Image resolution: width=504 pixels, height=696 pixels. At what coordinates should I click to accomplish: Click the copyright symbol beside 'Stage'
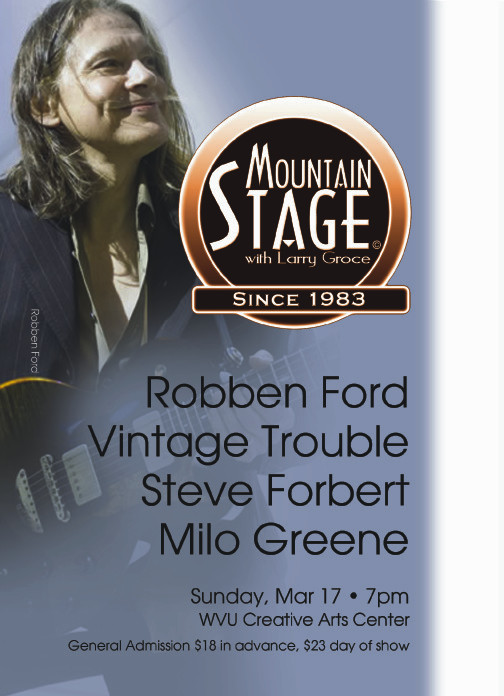[x=377, y=244]
